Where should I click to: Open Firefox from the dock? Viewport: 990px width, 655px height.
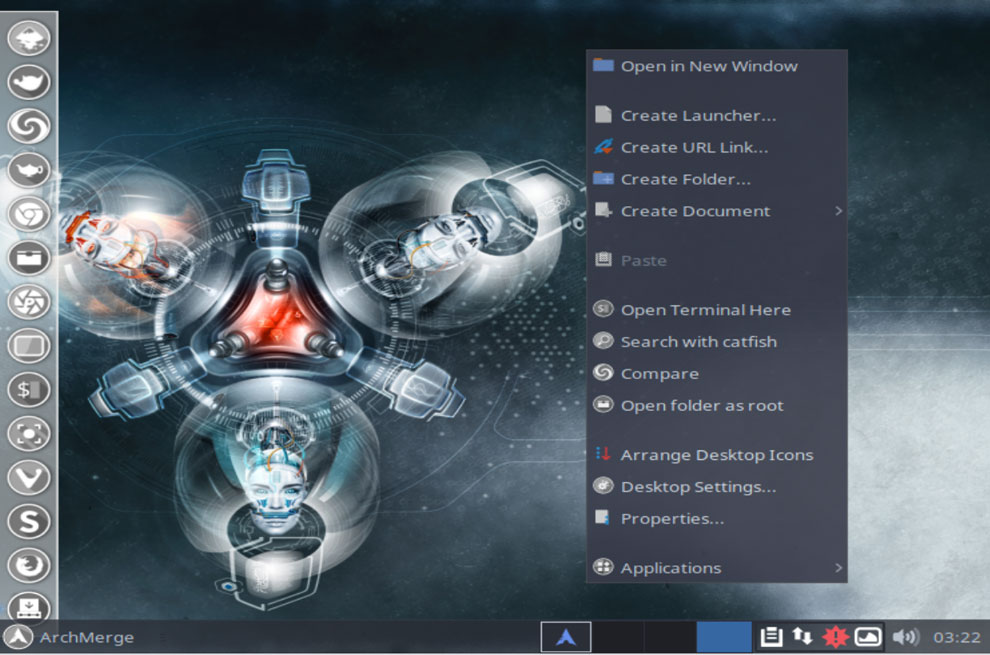(29, 565)
